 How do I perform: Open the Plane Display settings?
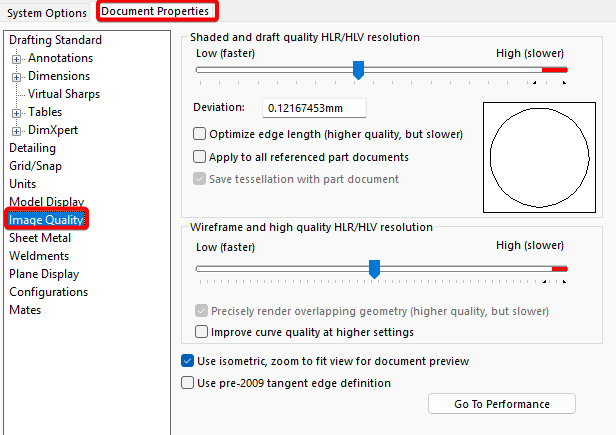tap(44, 274)
